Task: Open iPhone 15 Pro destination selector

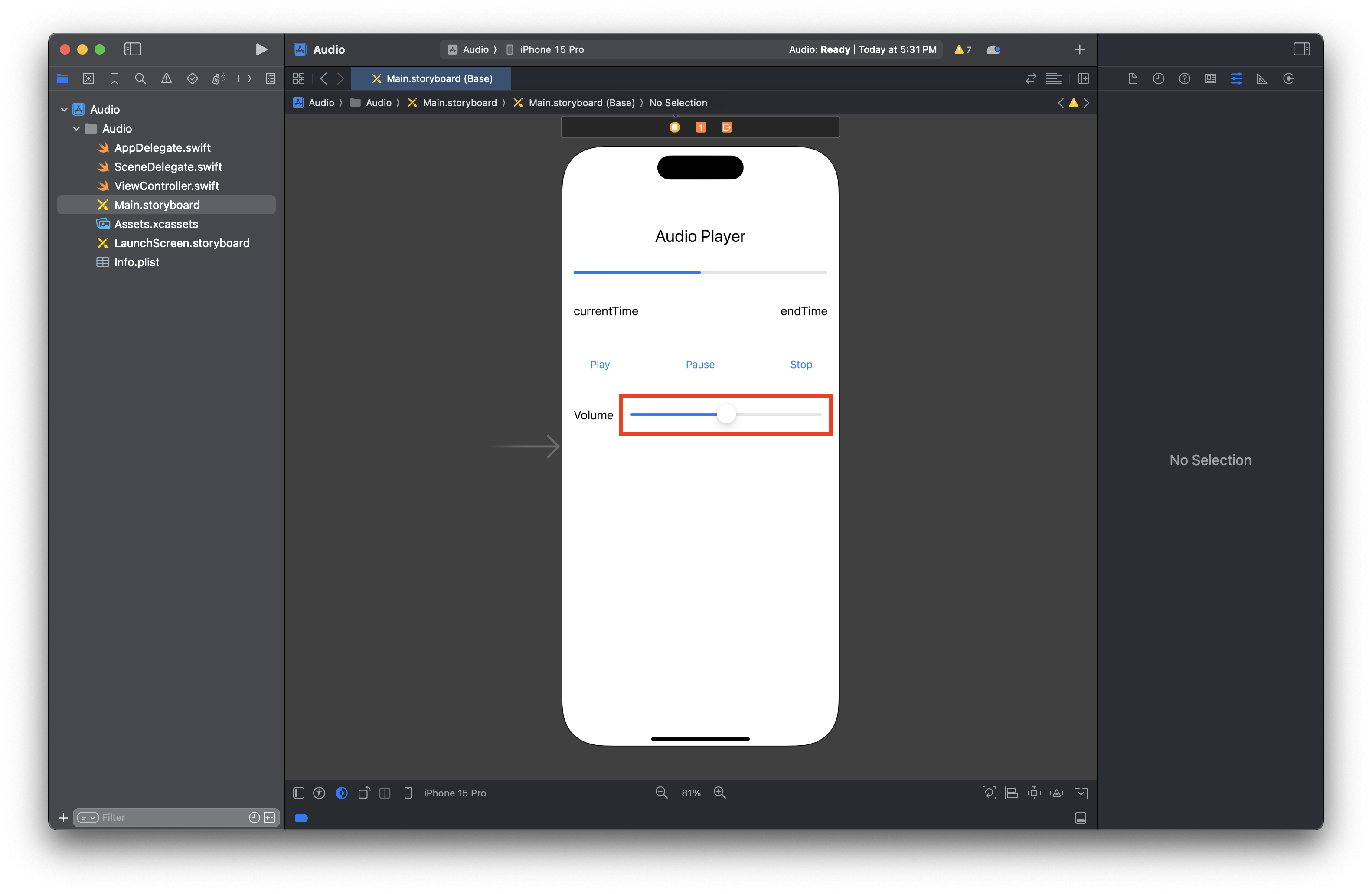Action: (551, 49)
